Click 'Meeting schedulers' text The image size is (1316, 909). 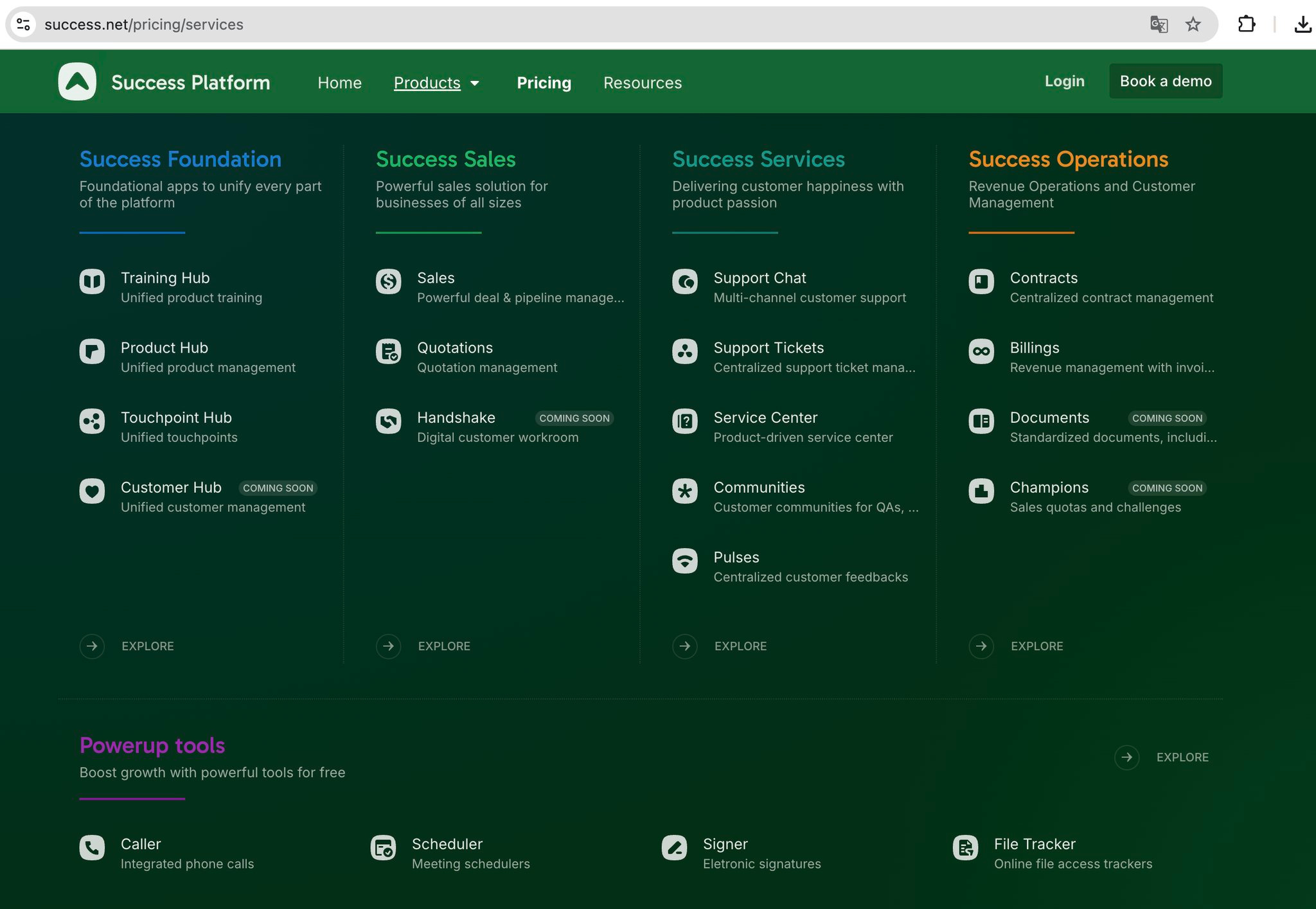click(470, 863)
